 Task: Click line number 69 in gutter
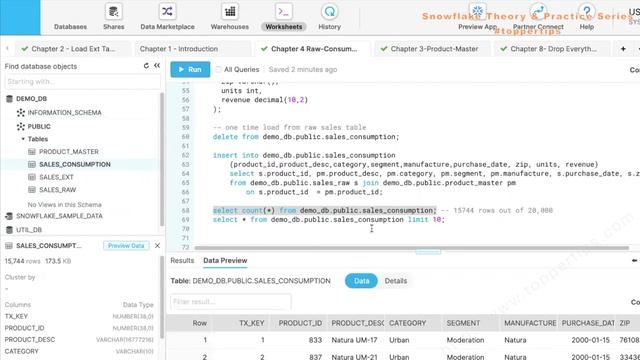[185, 220]
